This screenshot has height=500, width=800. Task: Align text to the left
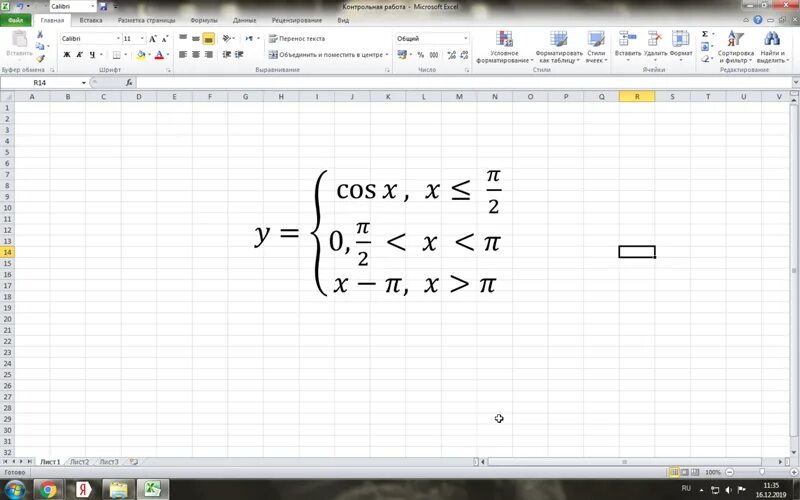click(x=183, y=55)
